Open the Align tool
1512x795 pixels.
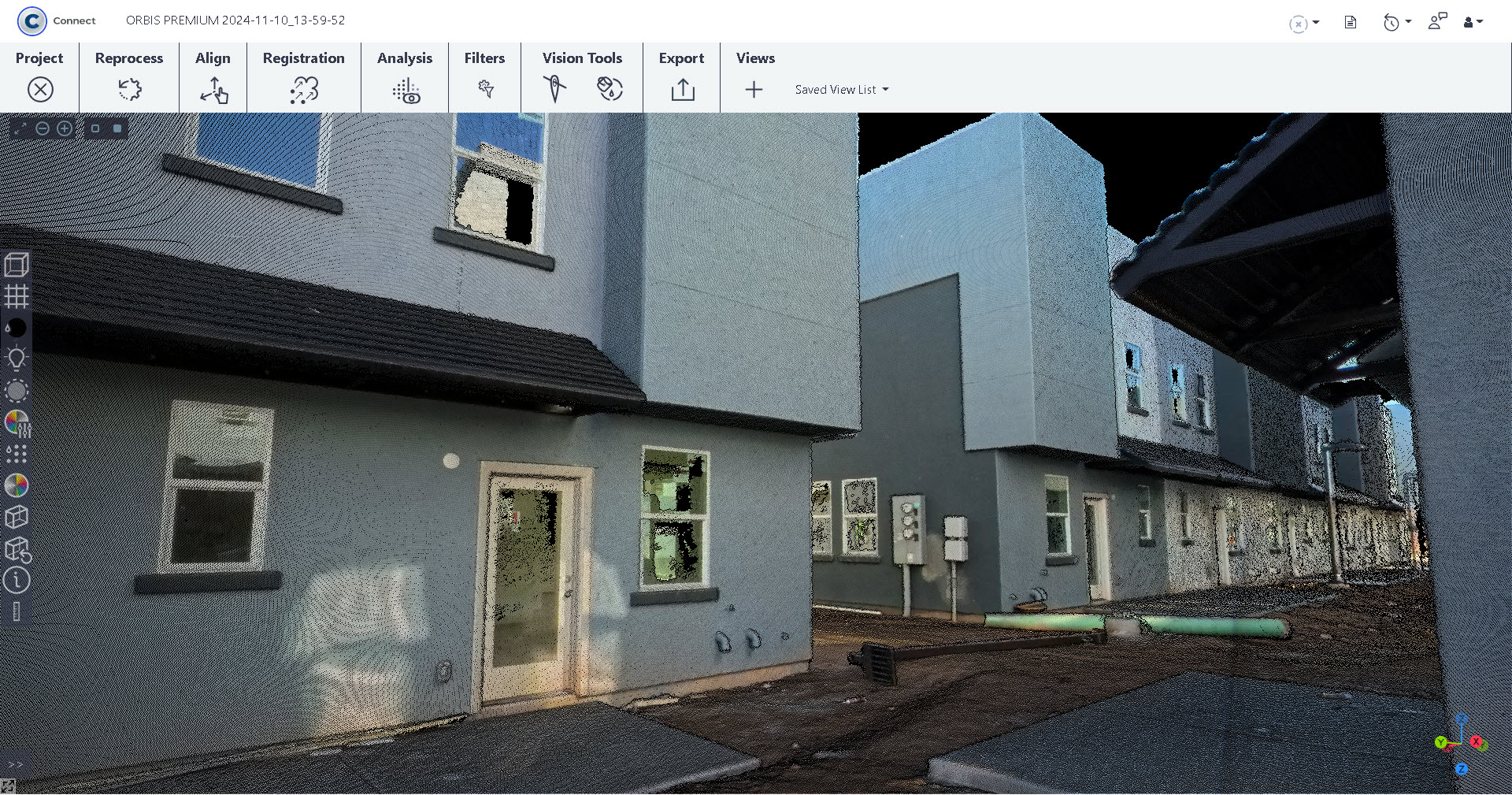213,89
